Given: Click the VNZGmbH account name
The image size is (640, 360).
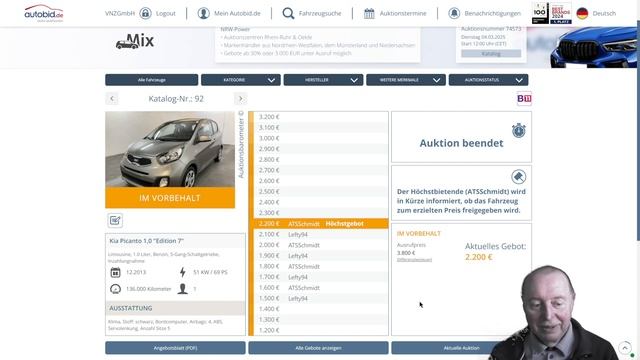Looking at the screenshot, I should coord(120,13).
